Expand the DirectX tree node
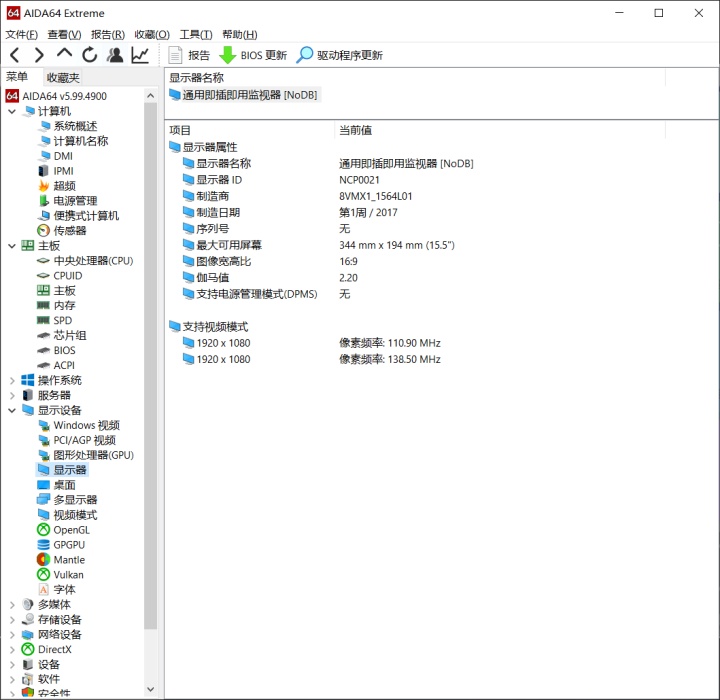 point(12,649)
